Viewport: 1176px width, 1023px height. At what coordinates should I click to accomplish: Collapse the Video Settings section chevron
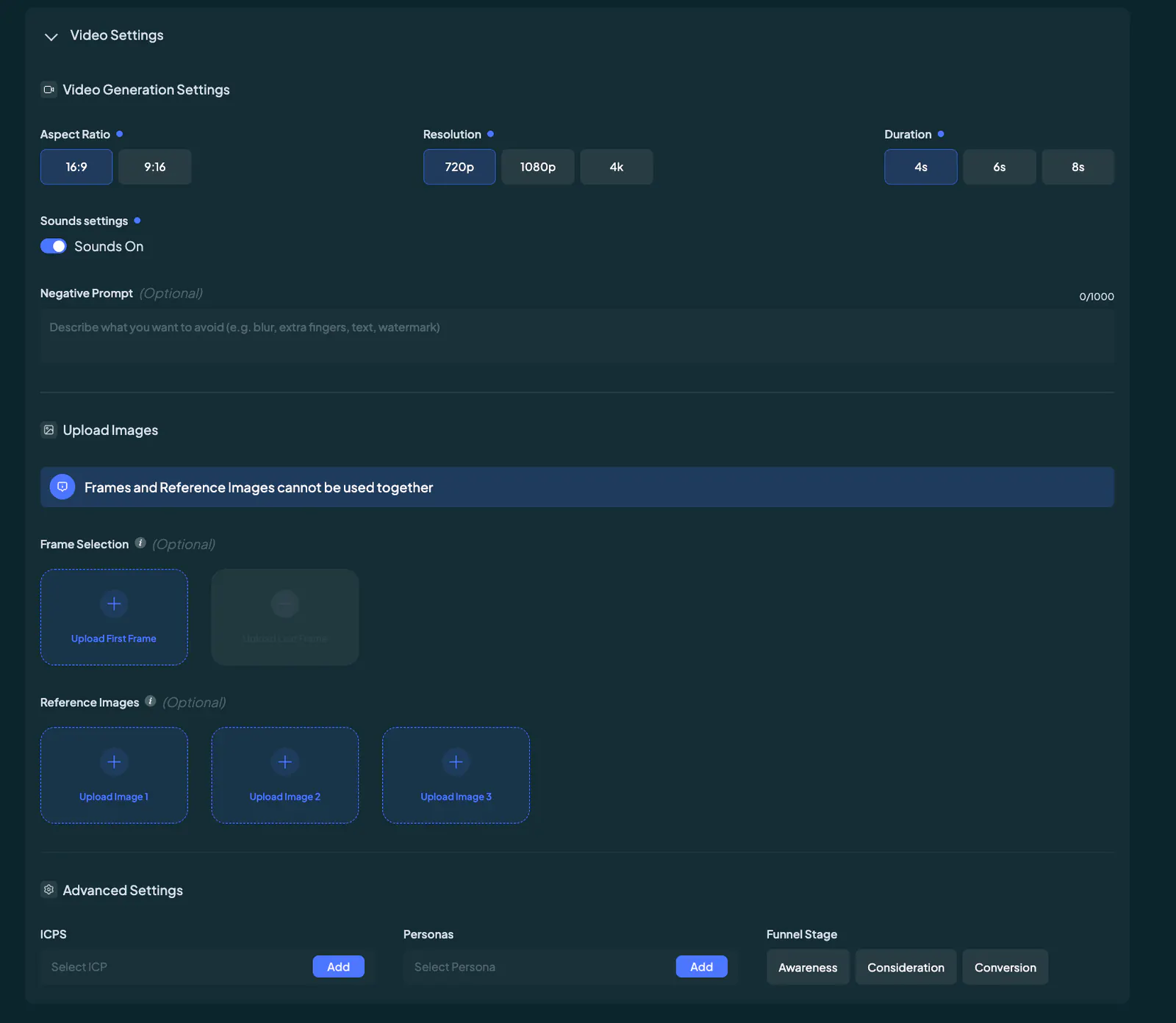tap(51, 37)
